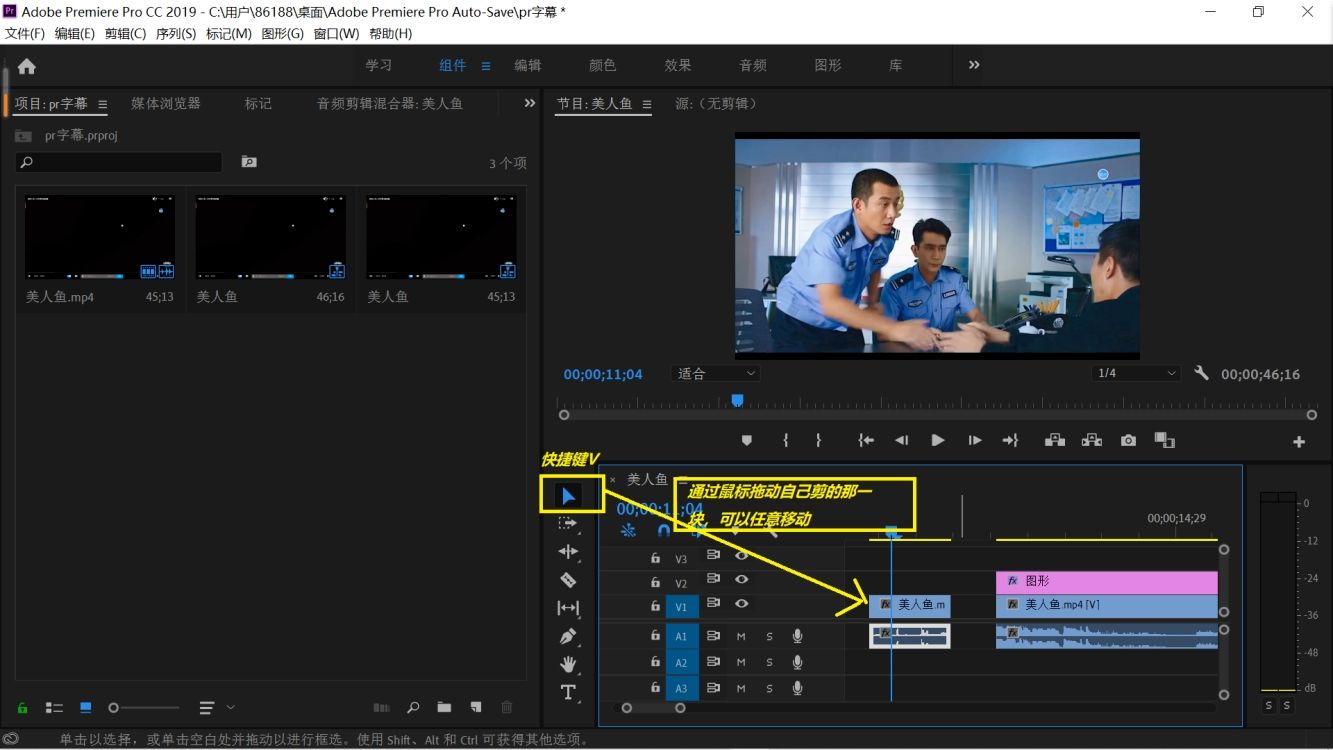
Task: Click the Home icon in workspace bar
Action: click(x=27, y=66)
